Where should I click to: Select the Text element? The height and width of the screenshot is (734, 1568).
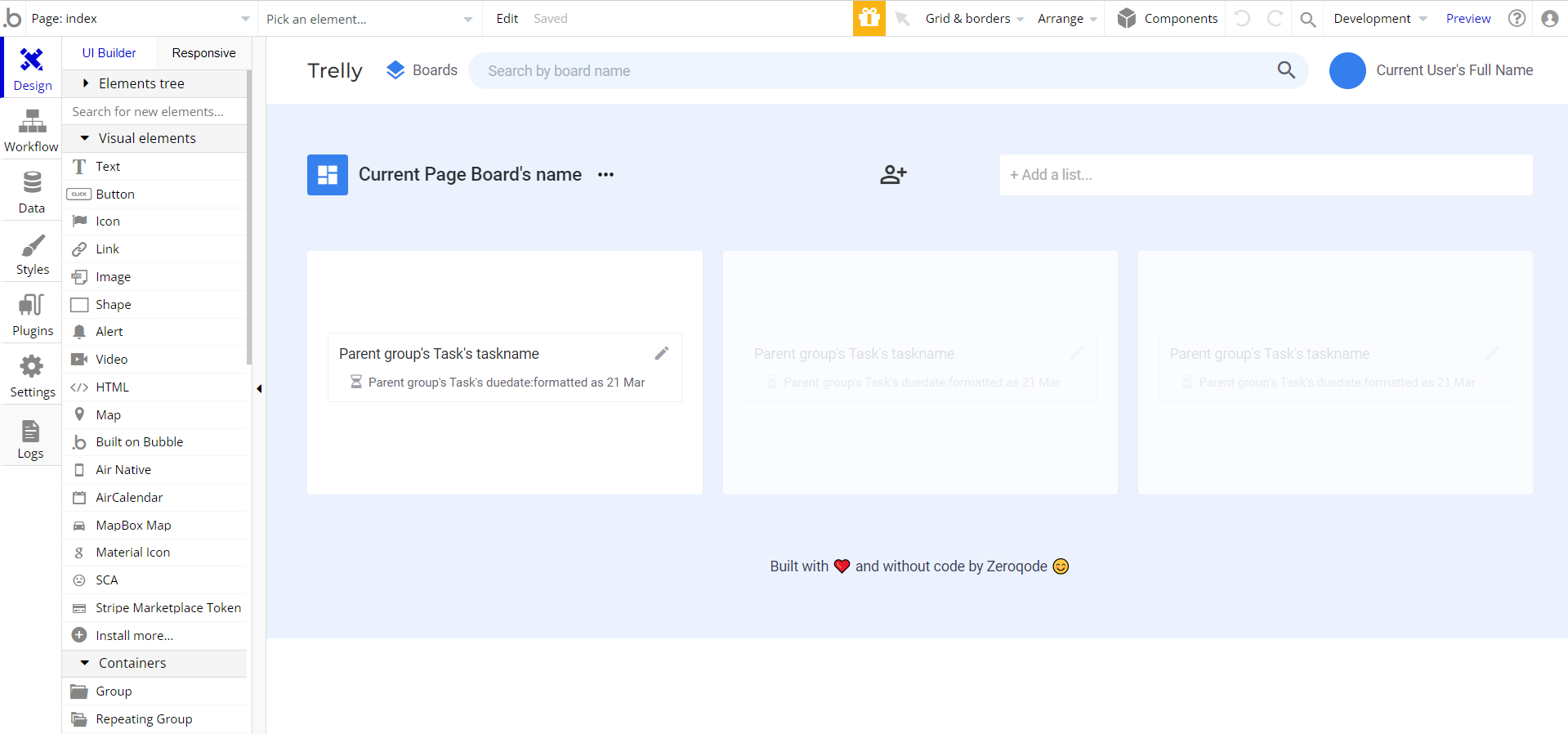click(x=154, y=166)
